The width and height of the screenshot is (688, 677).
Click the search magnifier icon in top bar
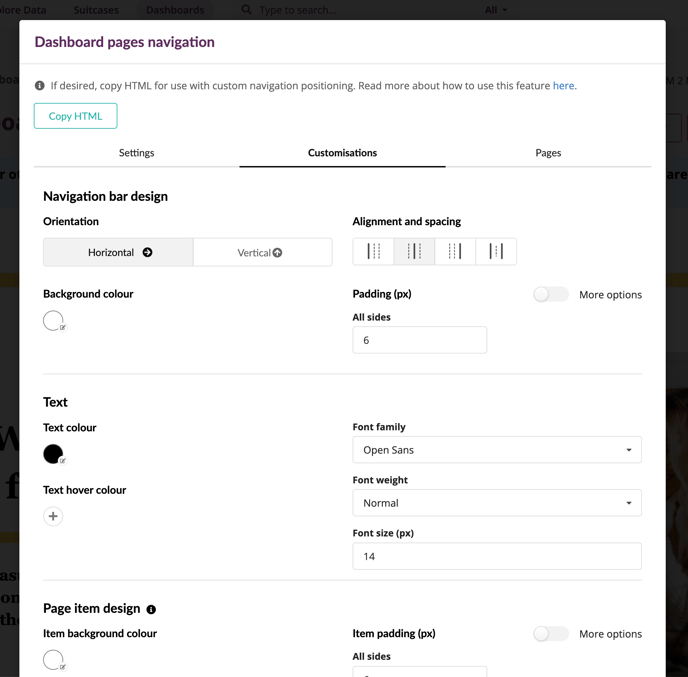[247, 10]
